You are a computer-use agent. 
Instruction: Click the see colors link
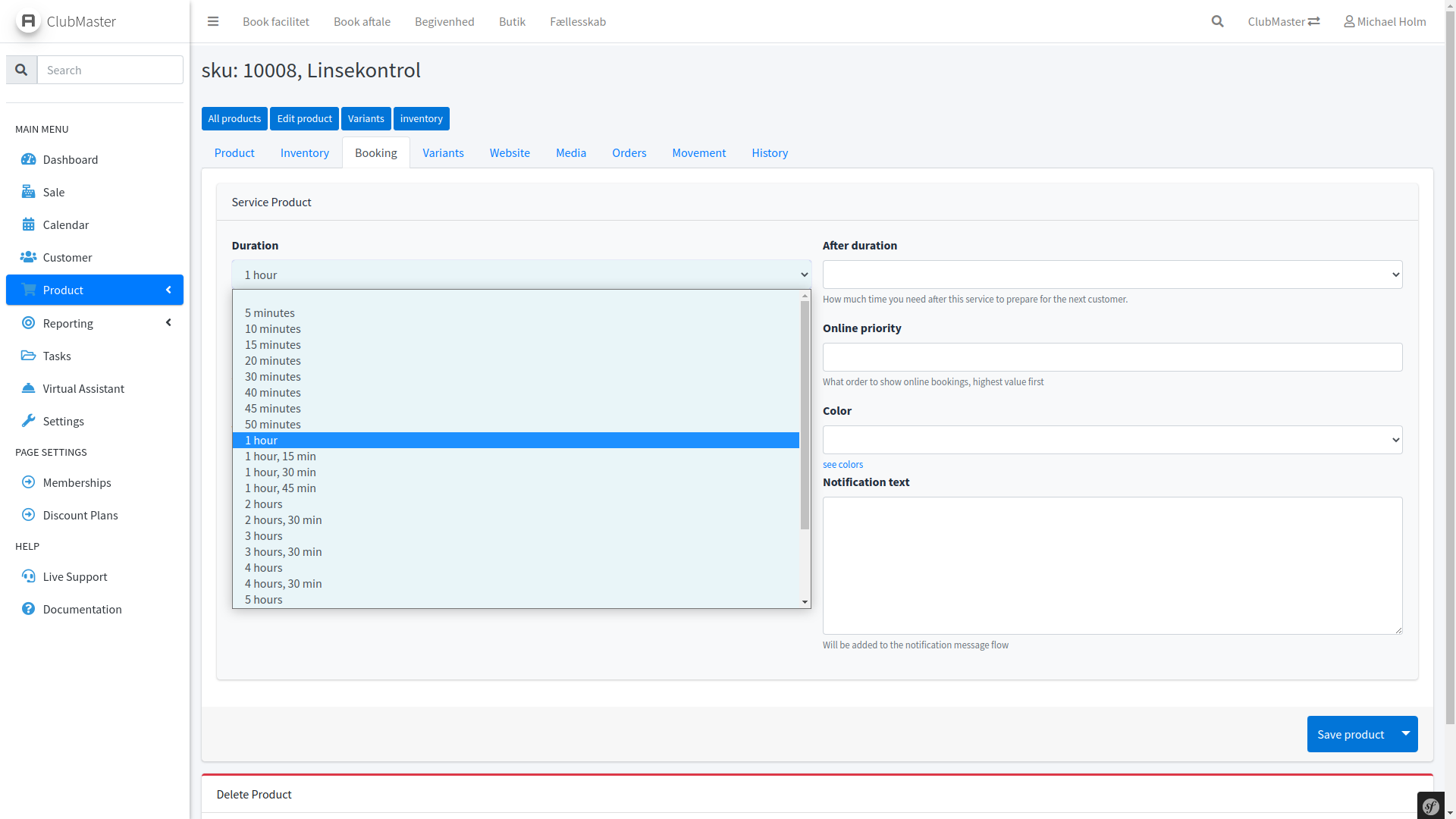coord(843,464)
